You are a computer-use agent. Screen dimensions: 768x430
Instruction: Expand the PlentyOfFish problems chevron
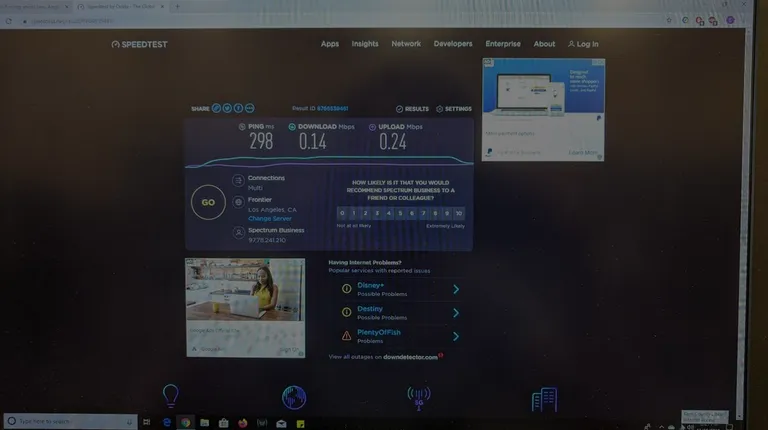456,336
